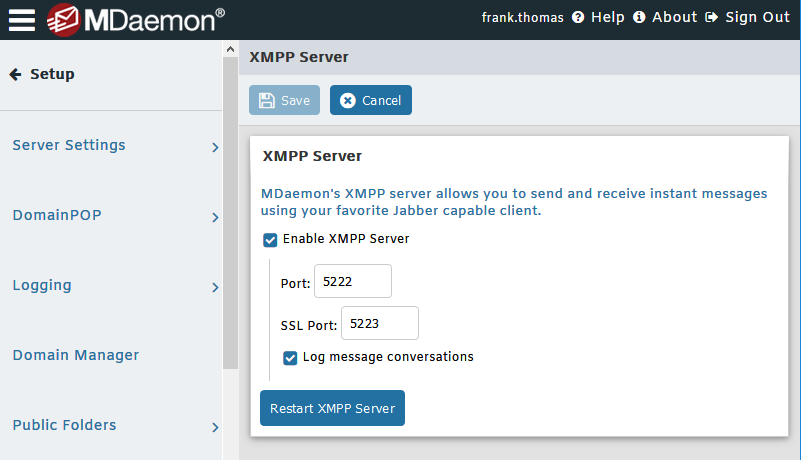The image size is (801, 460).
Task: Expand the Server Settings chevron
Action: click(215, 148)
